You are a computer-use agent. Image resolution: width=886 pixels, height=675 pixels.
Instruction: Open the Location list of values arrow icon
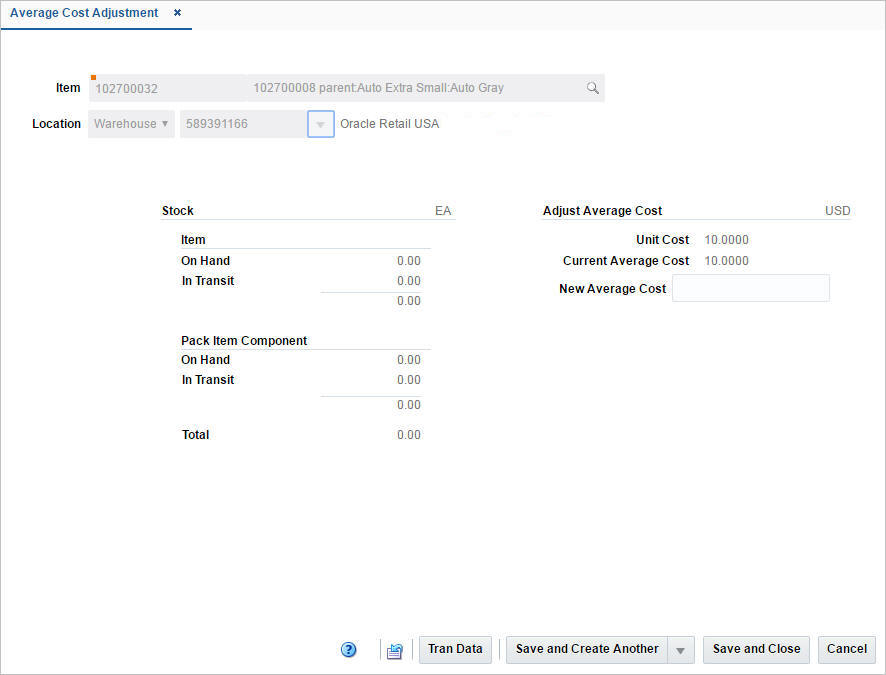coord(320,123)
